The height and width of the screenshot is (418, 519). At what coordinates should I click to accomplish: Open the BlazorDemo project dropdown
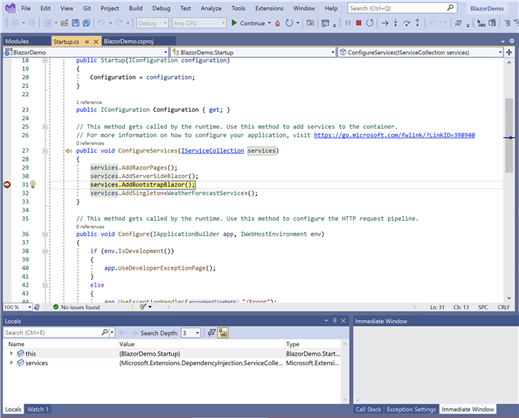(x=86, y=52)
